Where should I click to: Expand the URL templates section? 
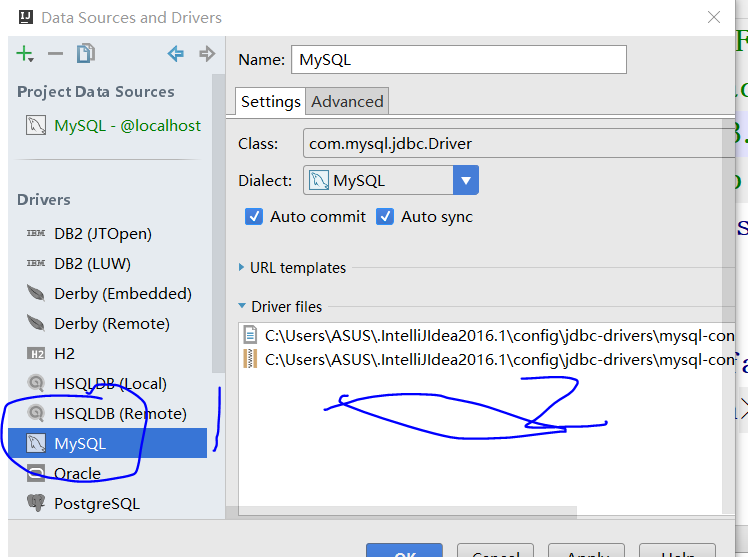point(241,268)
